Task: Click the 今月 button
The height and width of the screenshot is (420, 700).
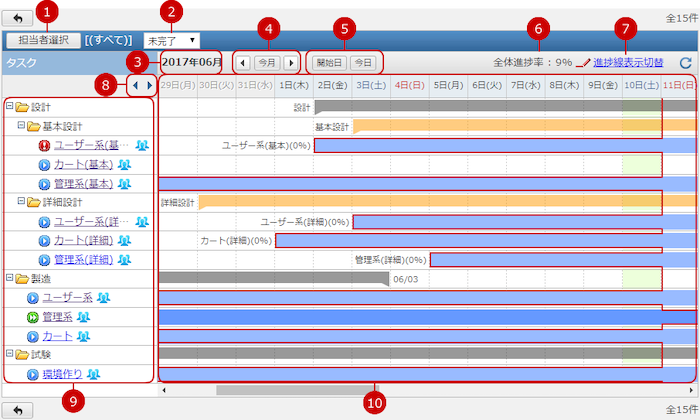Action: [267, 62]
